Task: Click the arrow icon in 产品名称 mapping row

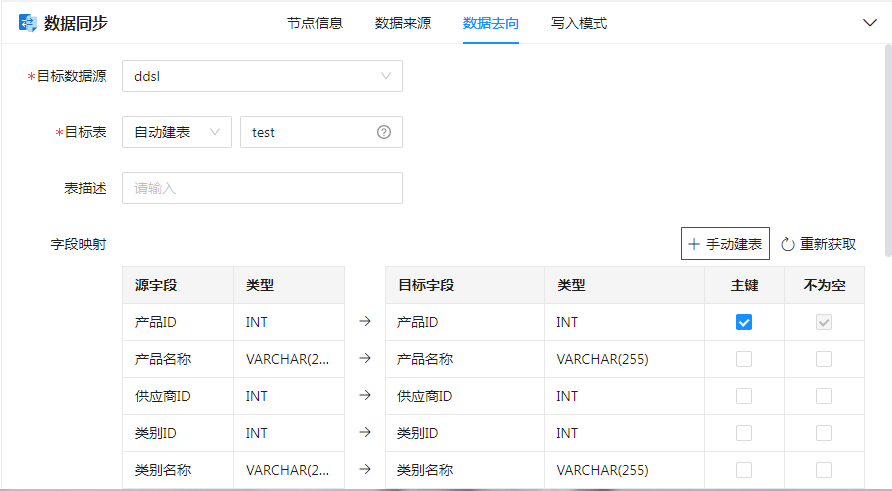Action: 365,359
